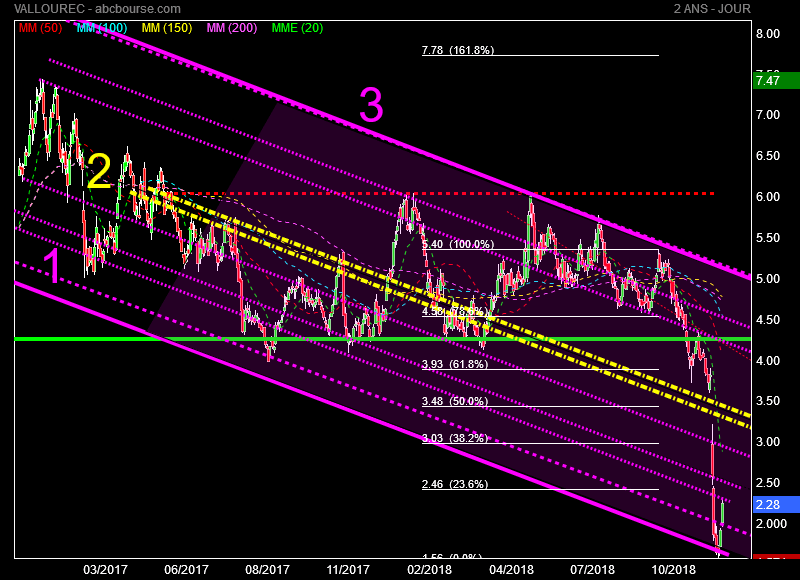Select the MM (50) legend label

click(40, 28)
